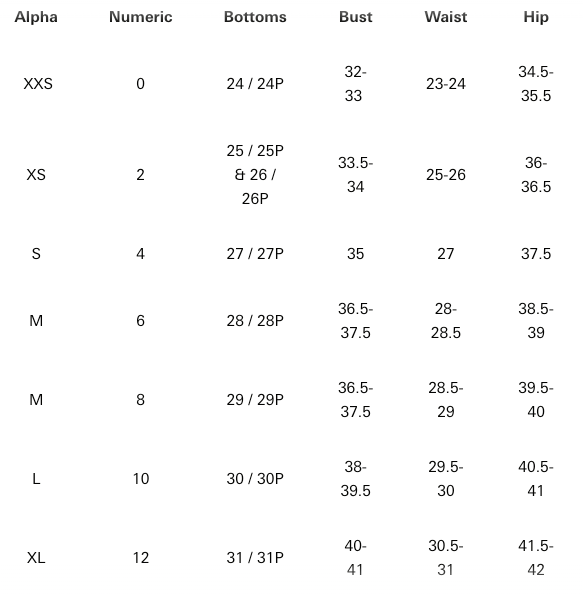Screen dimensions: 583x595
Task: Click the 31 / 31P bottoms cell
Action: (255, 558)
